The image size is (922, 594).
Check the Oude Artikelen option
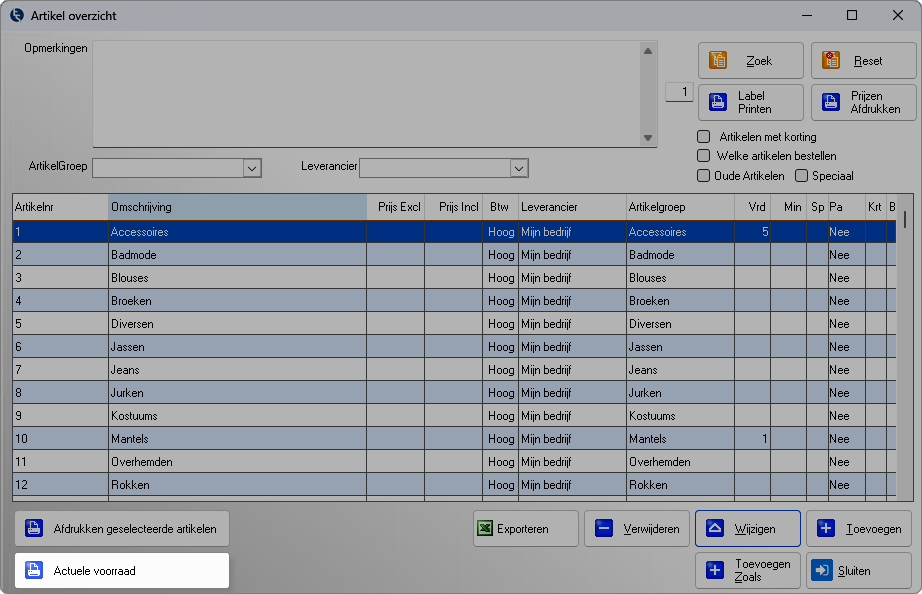point(703,175)
